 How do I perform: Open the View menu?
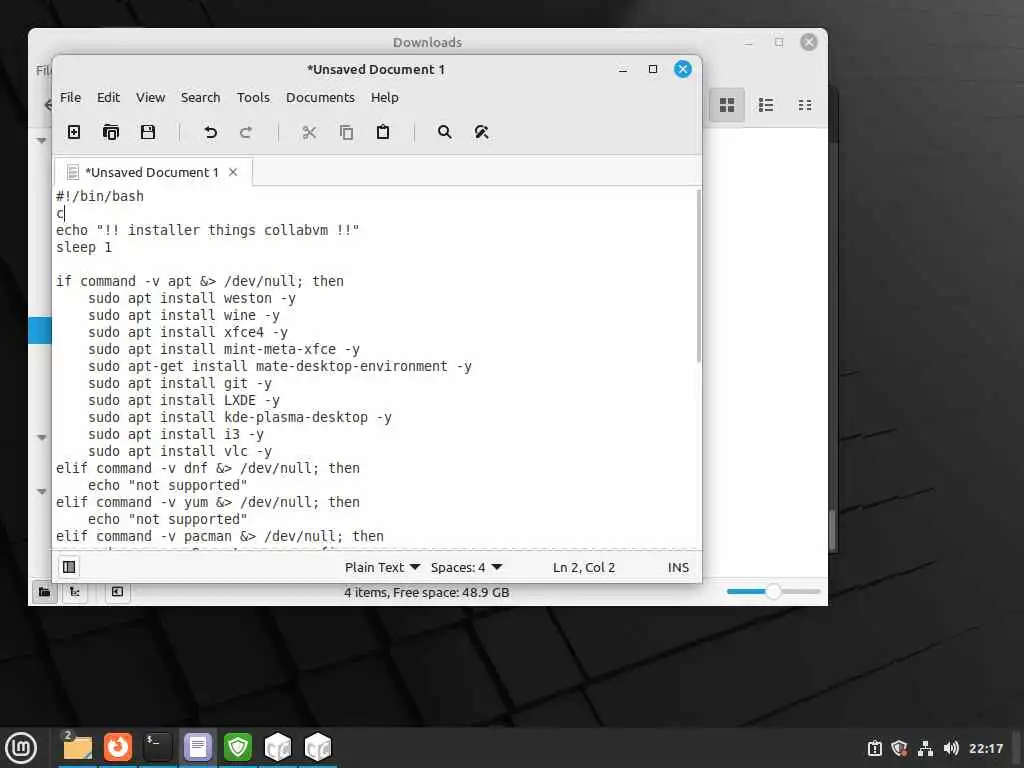coord(150,97)
